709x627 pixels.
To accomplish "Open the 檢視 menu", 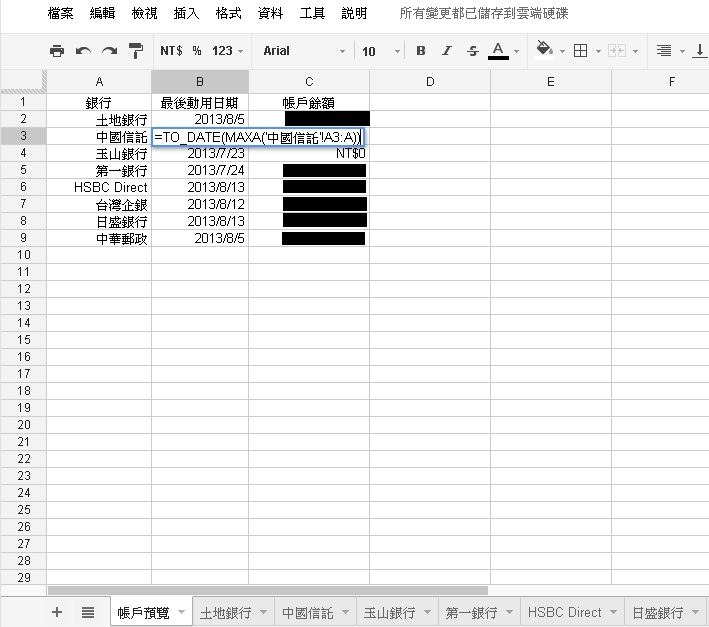I will point(144,14).
